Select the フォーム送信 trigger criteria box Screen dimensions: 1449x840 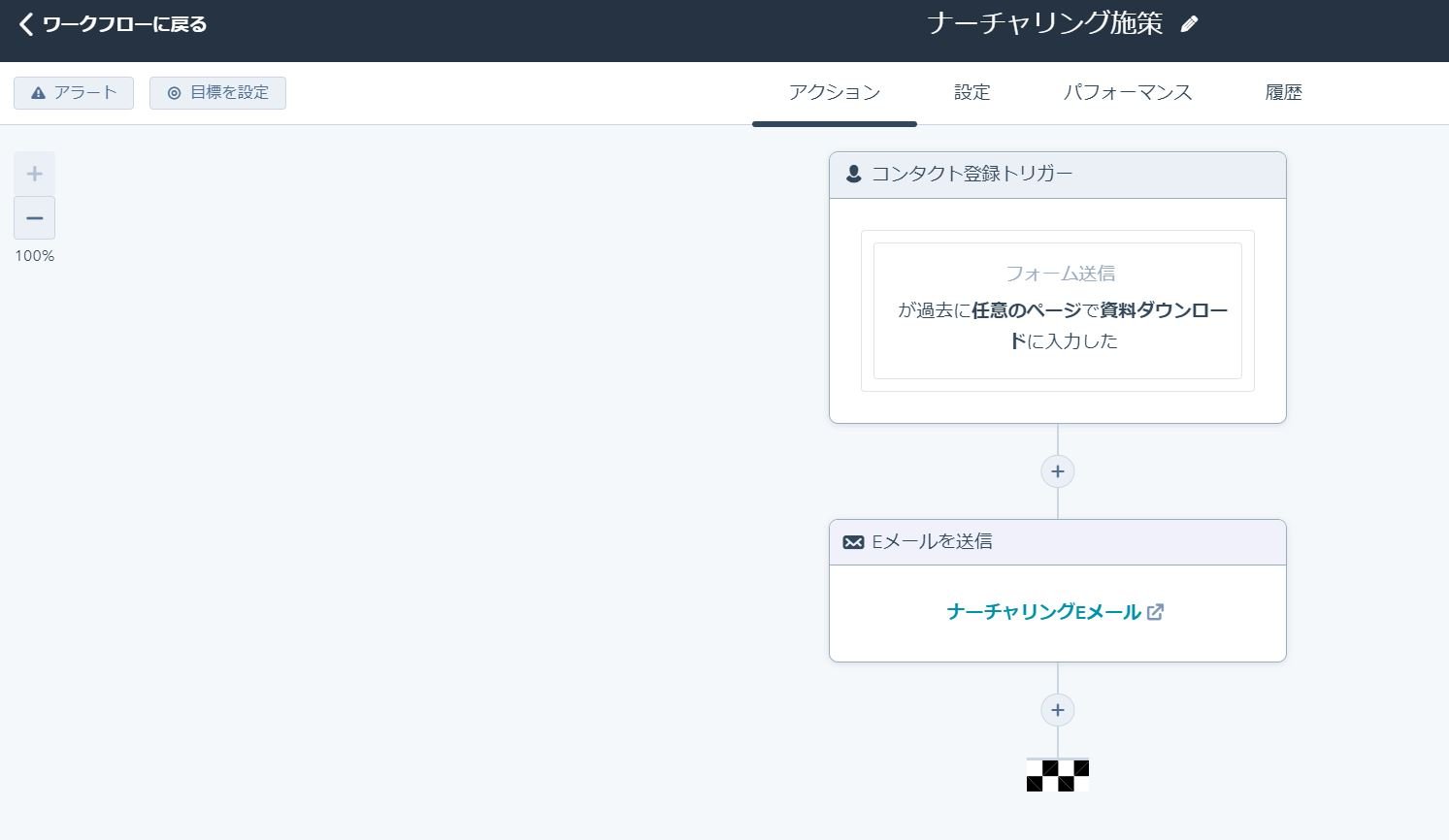pos(1057,310)
